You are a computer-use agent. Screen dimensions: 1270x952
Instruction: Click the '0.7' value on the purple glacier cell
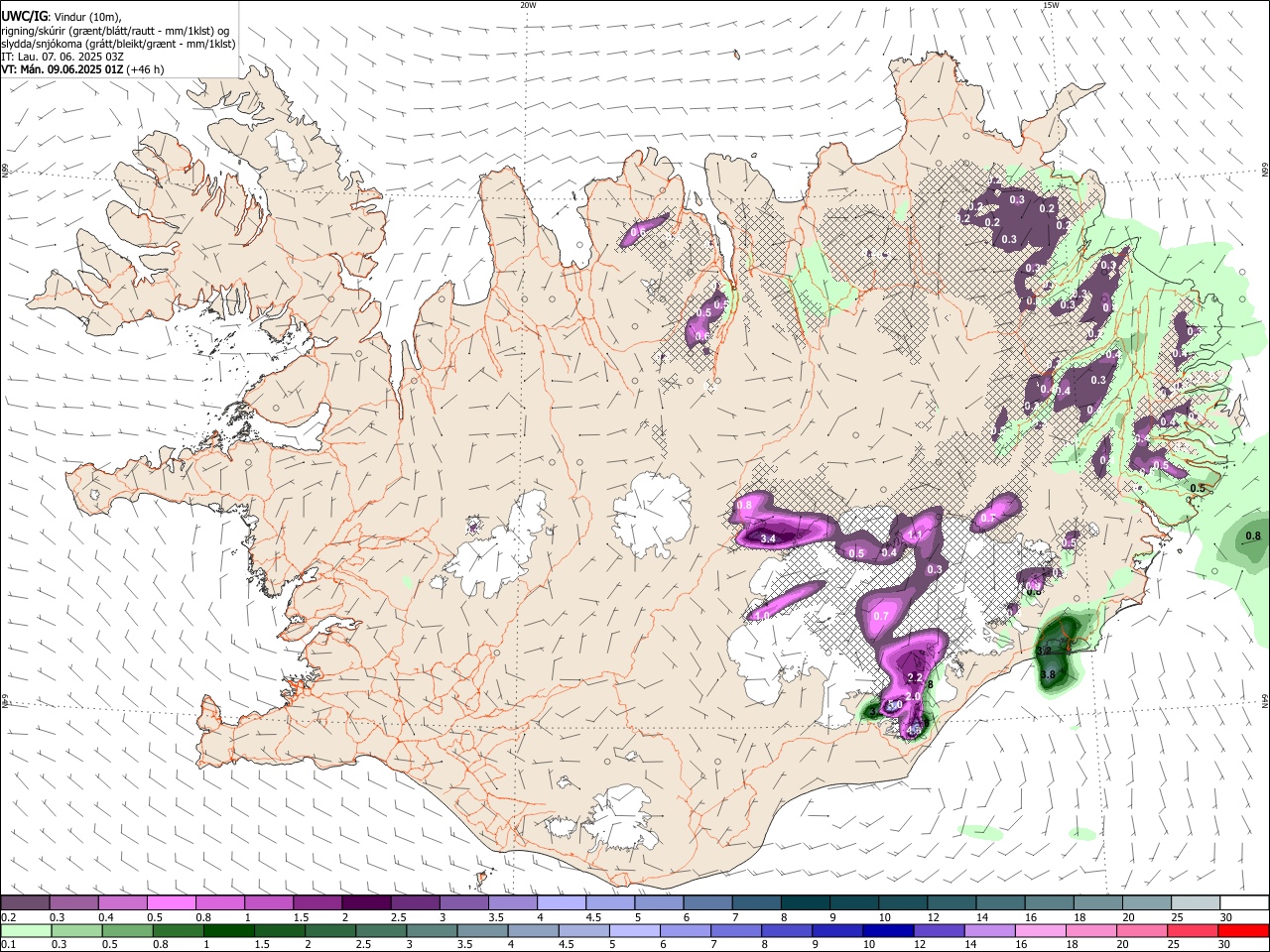point(880,616)
